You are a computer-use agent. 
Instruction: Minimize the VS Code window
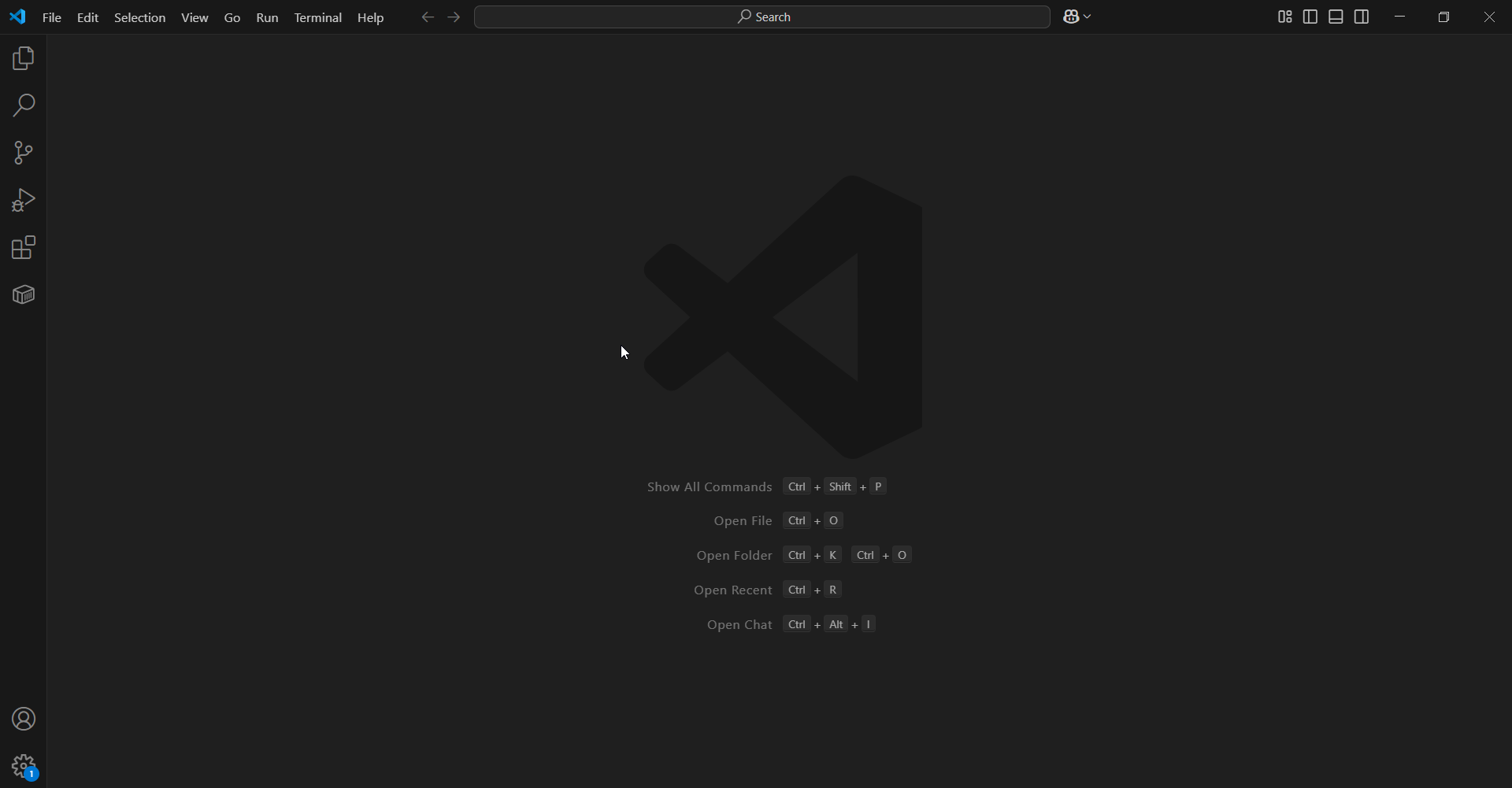point(1400,17)
